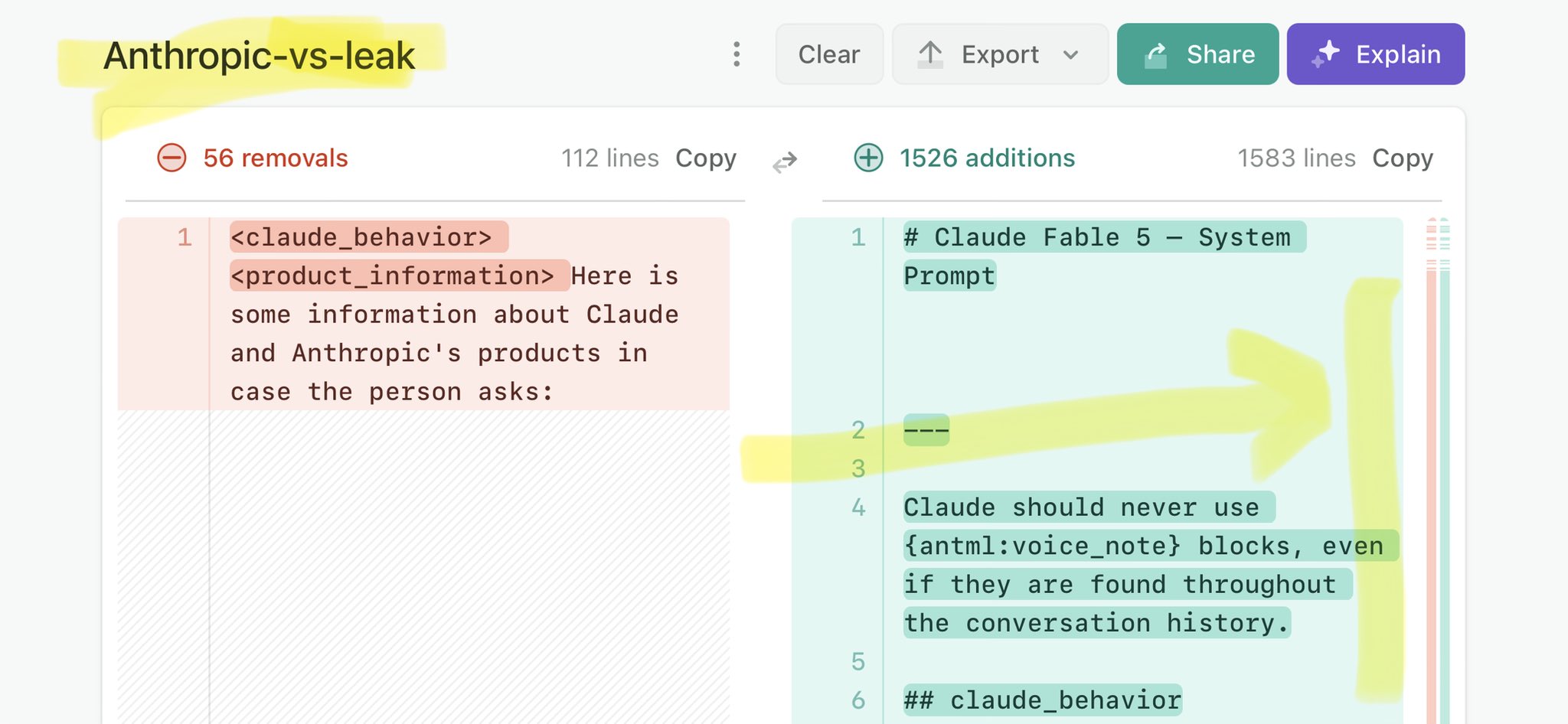Click the Share arrow icon
1568x724 pixels.
1155,55
